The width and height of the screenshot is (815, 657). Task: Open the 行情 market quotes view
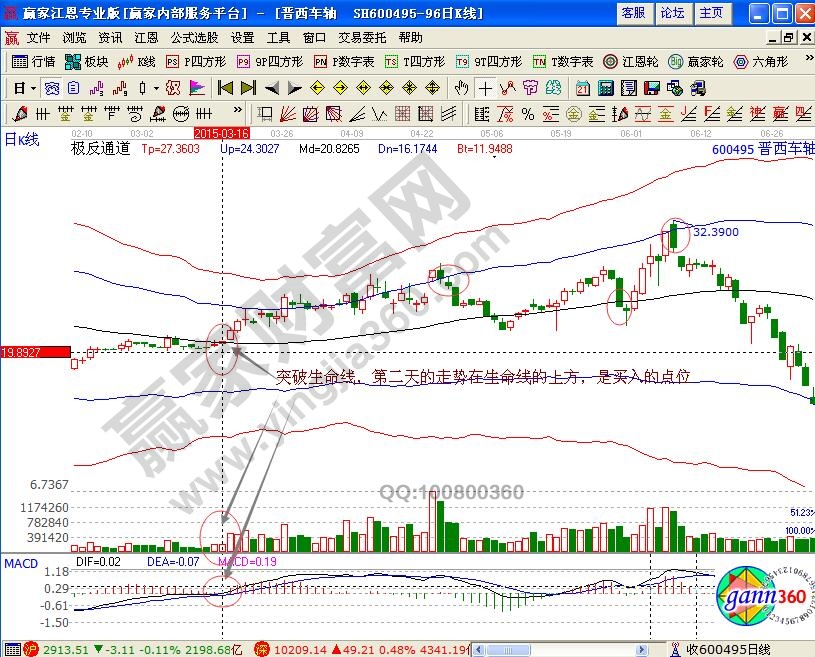click(33, 62)
